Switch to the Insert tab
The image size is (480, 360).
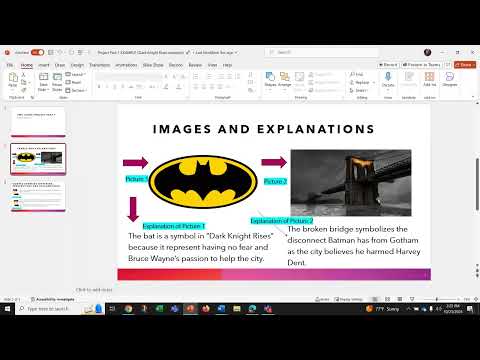(x=44, y=65)
